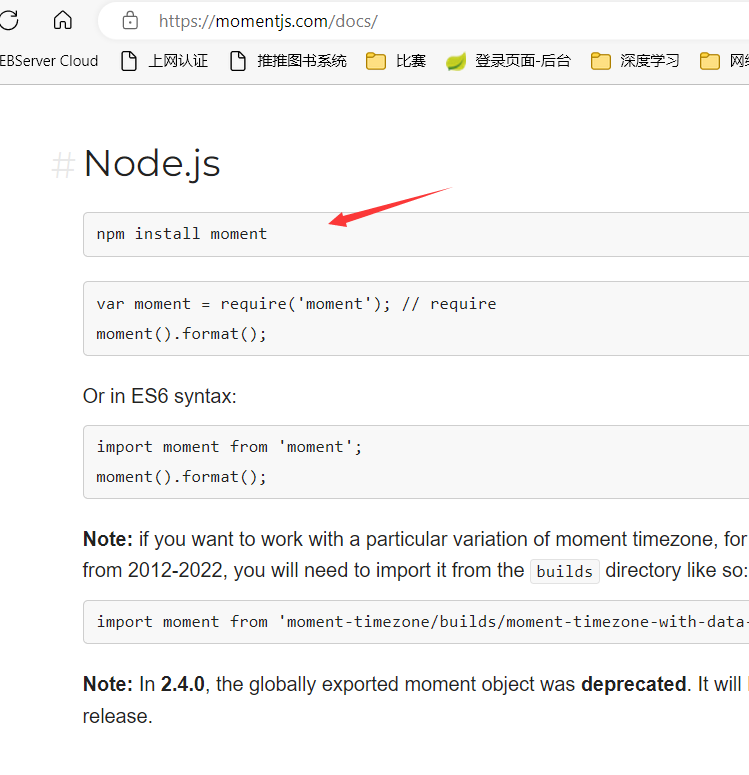Image resolution: width=749 pixels, height=775 pixels.
Task: Click the 'Or in ES6 syntax:' text
Action: click(x=160, y=396)
